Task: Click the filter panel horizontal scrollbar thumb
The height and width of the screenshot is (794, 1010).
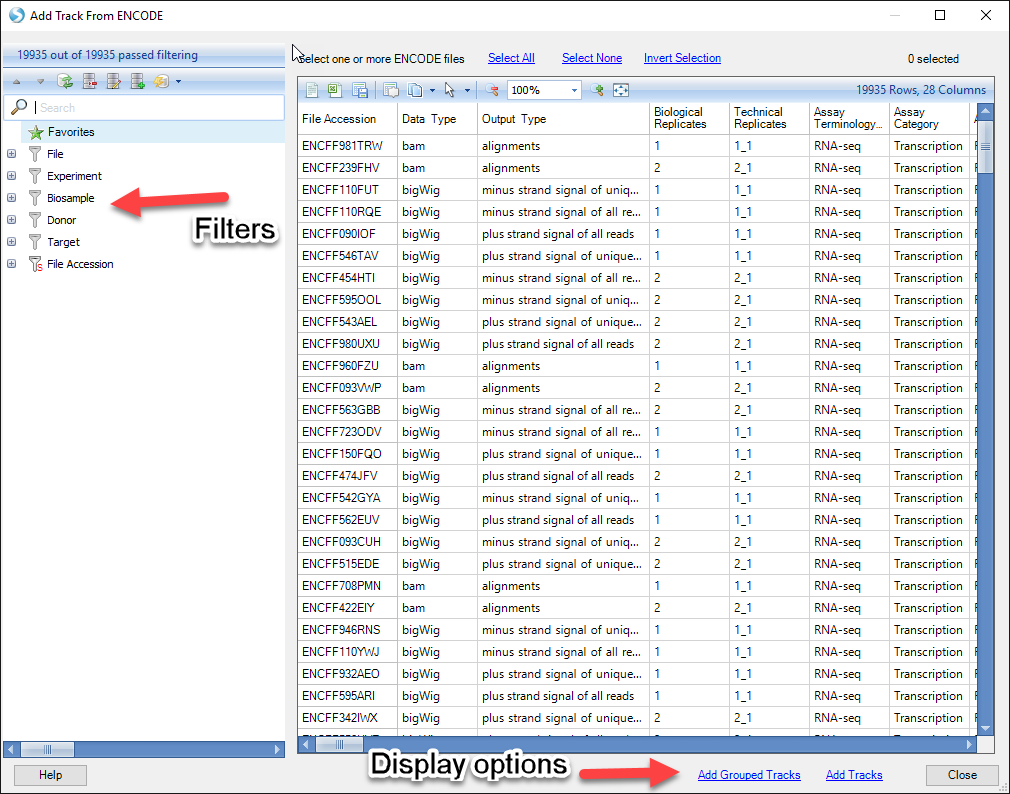Action: 48,750
